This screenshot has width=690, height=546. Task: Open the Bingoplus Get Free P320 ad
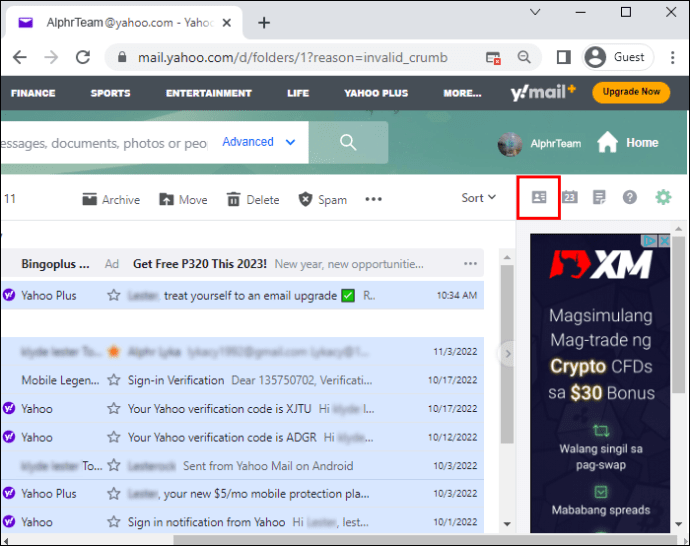click(x=242, y=264)
